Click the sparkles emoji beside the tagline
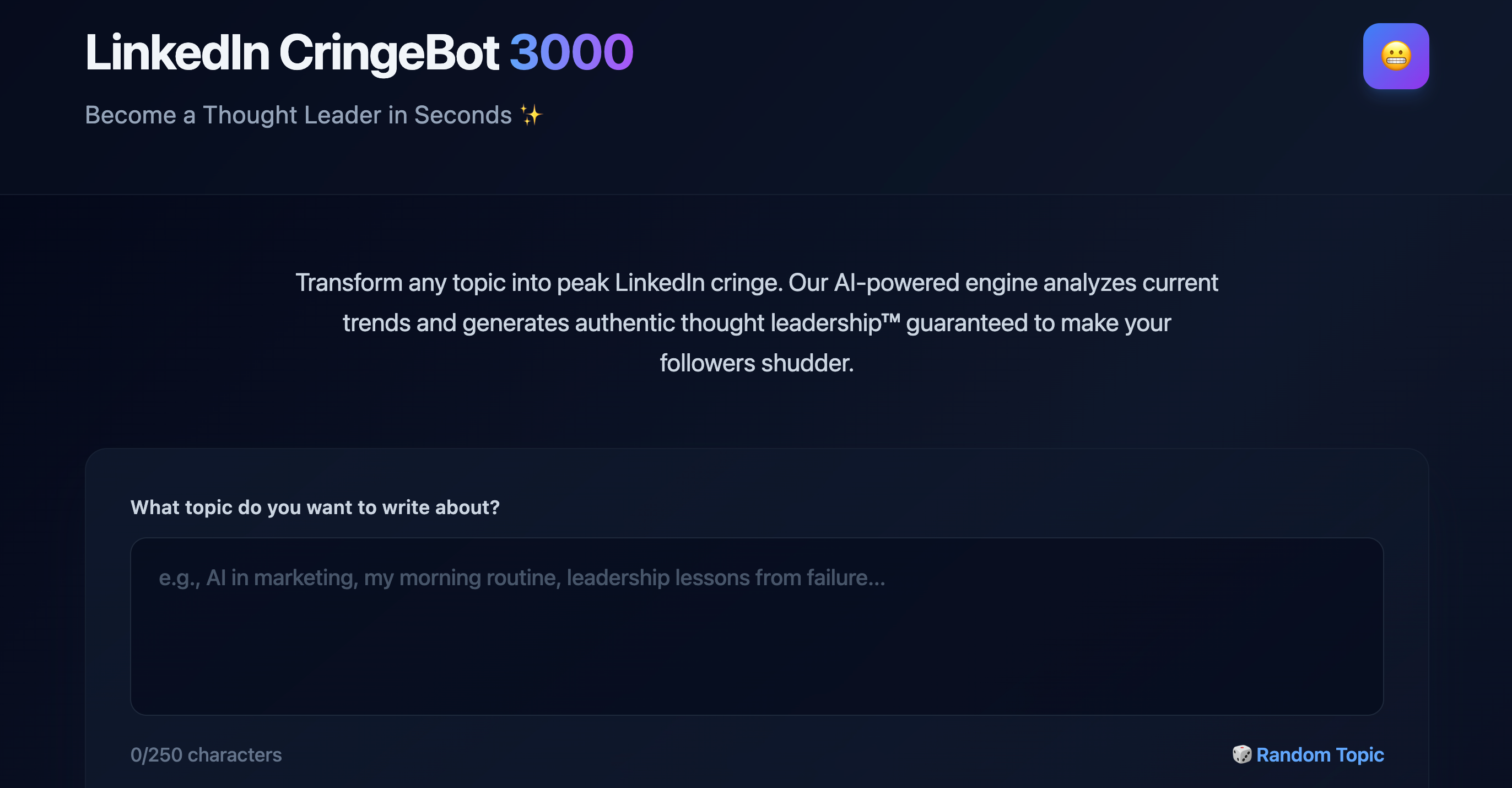 click(x=531, y=115)
